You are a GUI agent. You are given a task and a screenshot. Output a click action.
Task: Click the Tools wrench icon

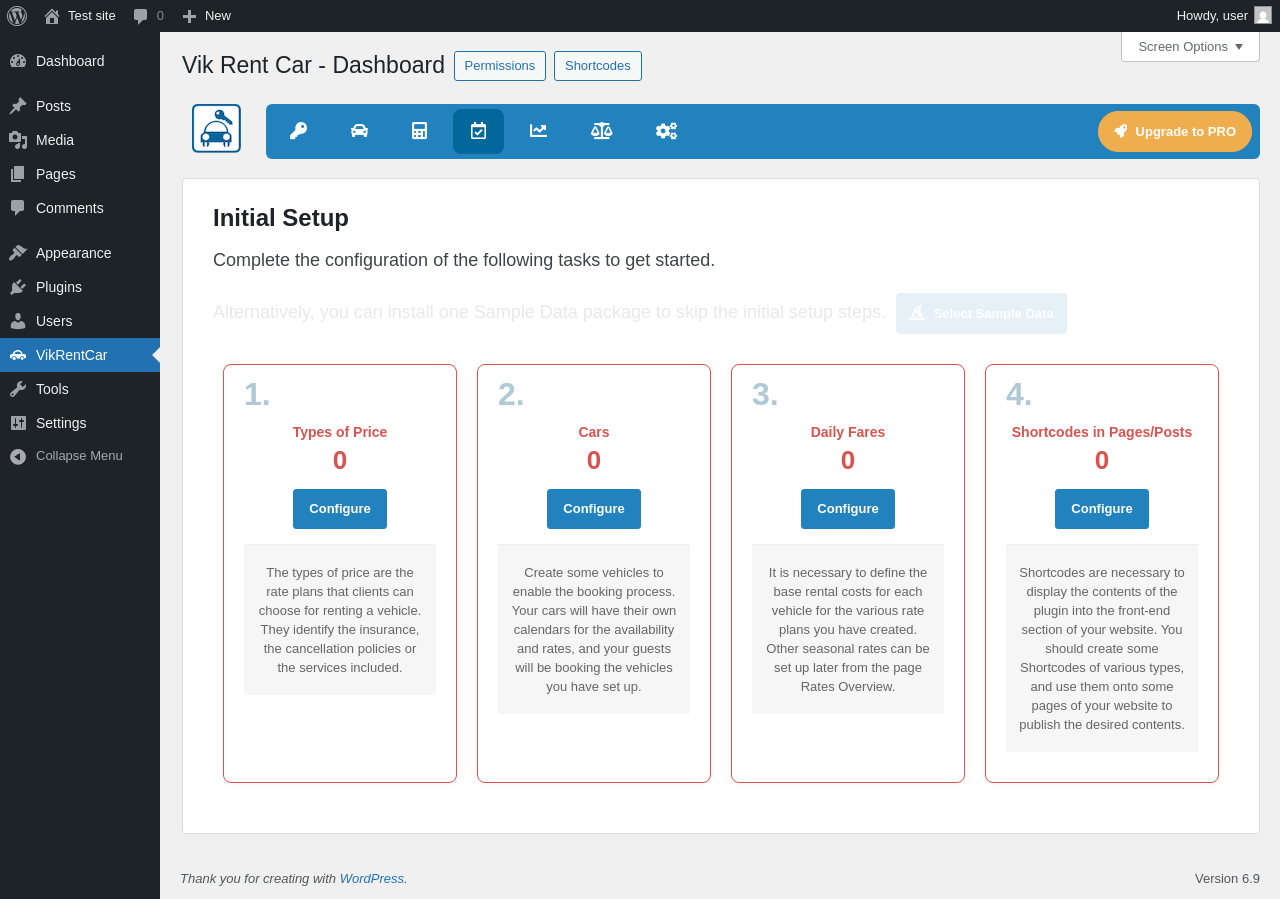click(18, 389)
